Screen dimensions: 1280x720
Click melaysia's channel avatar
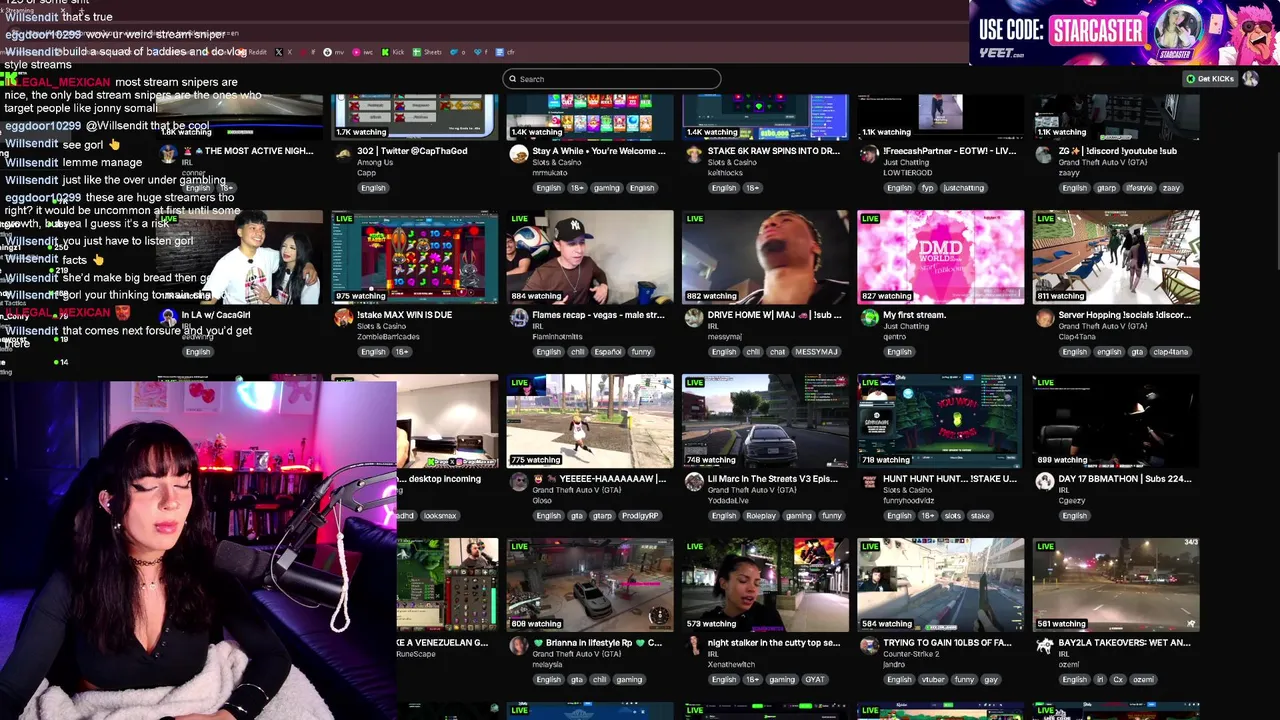click(518, 646)
